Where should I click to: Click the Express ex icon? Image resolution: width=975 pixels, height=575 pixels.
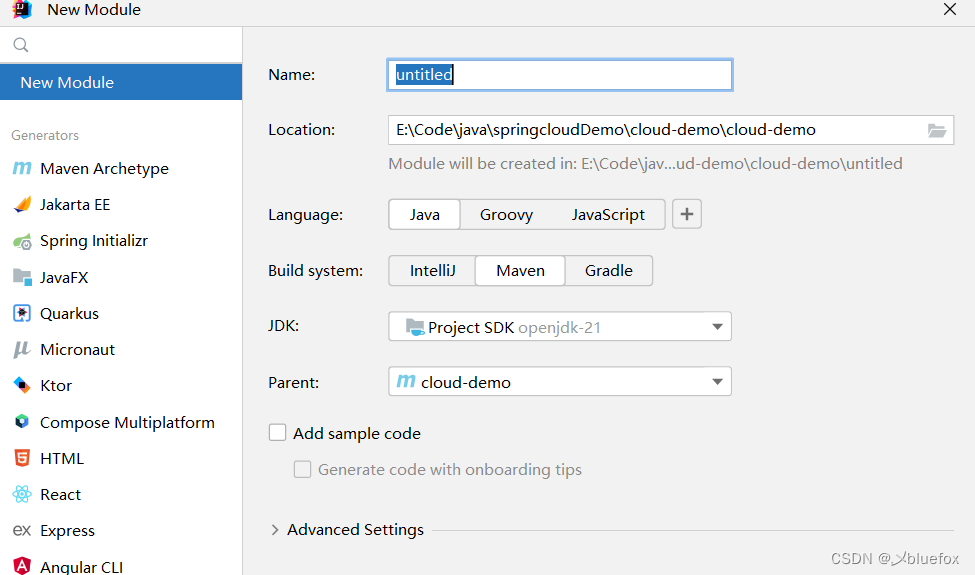point(22,530)
